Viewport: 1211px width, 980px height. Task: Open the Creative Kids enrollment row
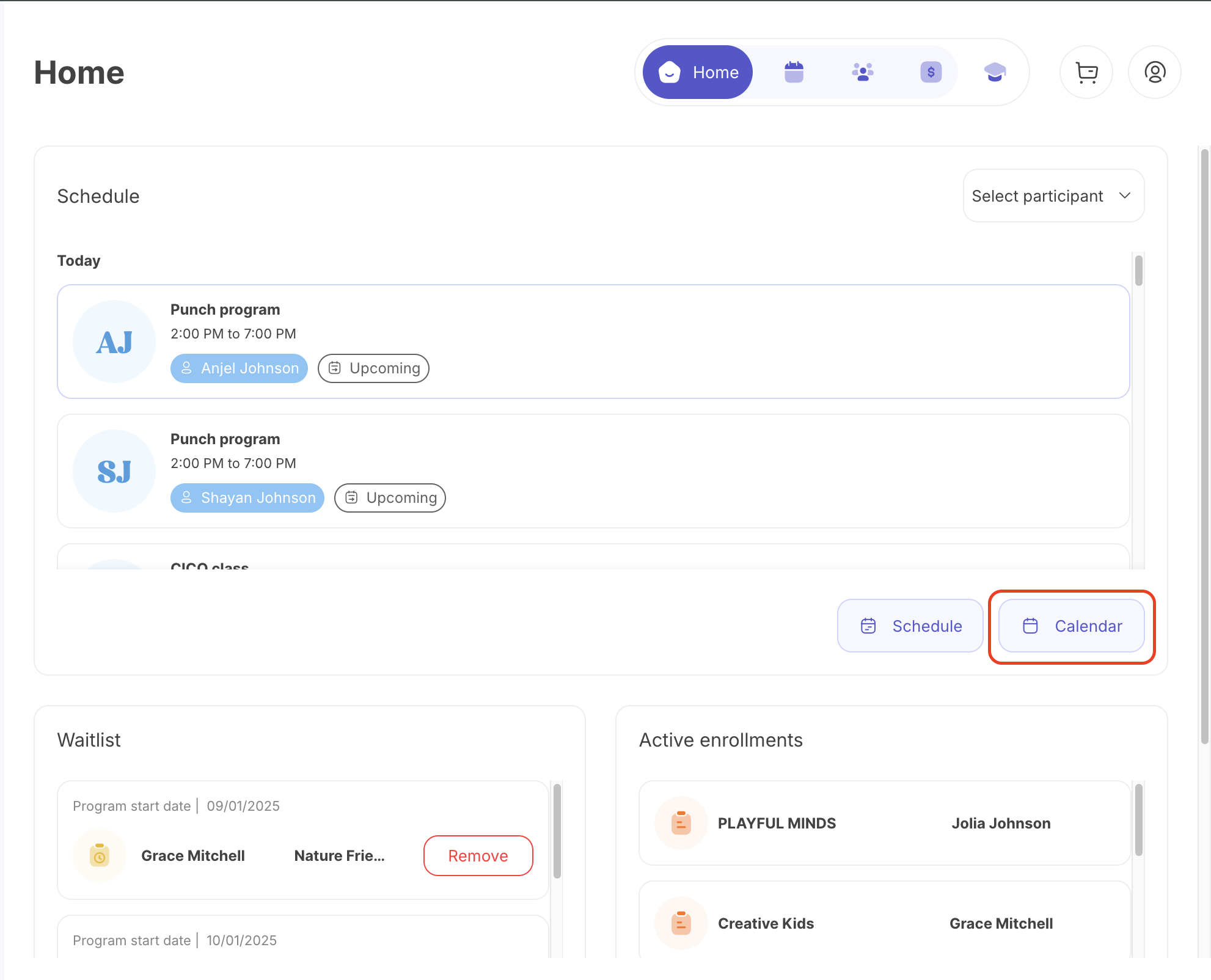[884, 923]
